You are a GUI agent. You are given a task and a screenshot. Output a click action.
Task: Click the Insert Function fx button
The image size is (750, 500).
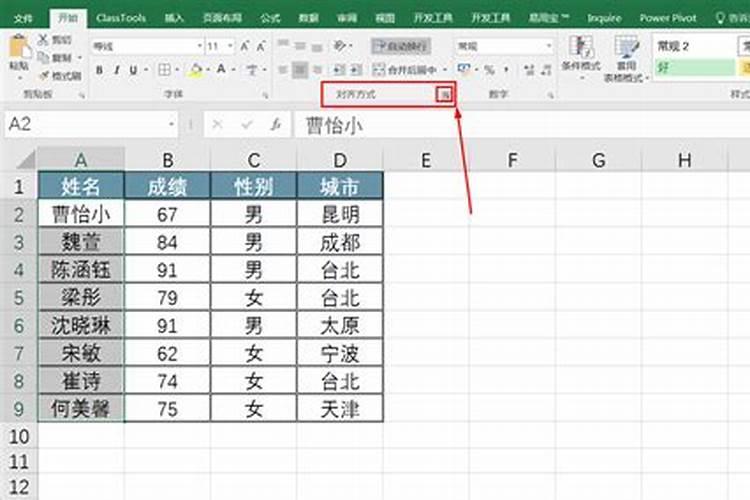[x=276, y=125]
